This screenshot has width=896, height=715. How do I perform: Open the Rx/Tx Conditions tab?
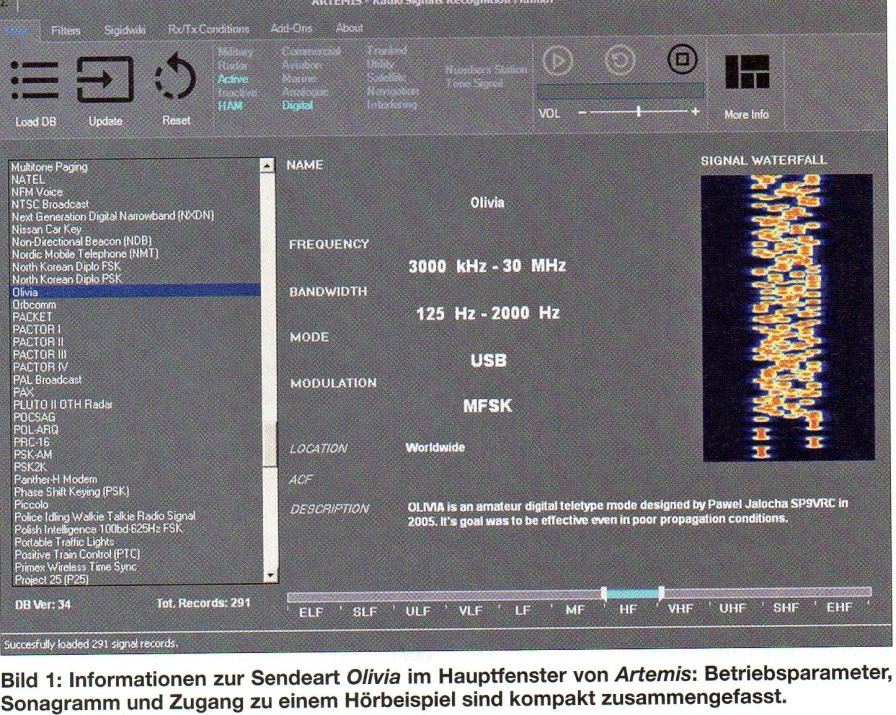pos(208,30)
